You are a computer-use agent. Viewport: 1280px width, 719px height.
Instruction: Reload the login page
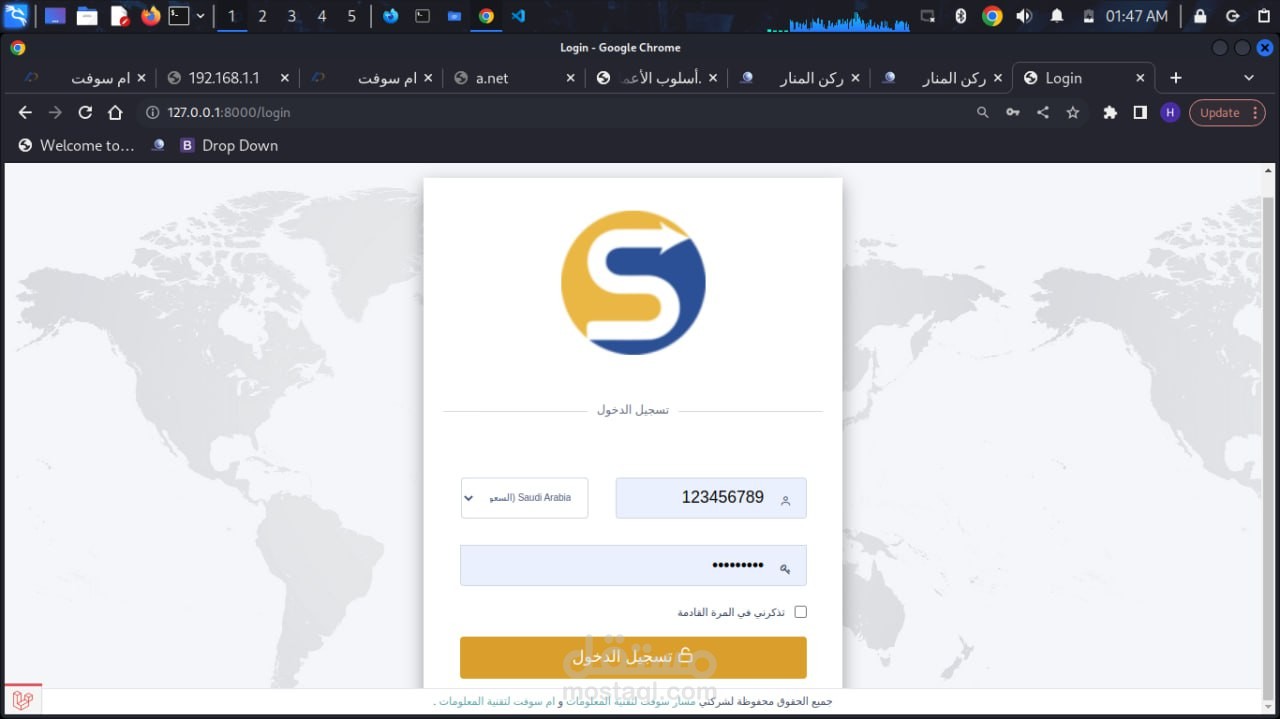tap(85, 113)
